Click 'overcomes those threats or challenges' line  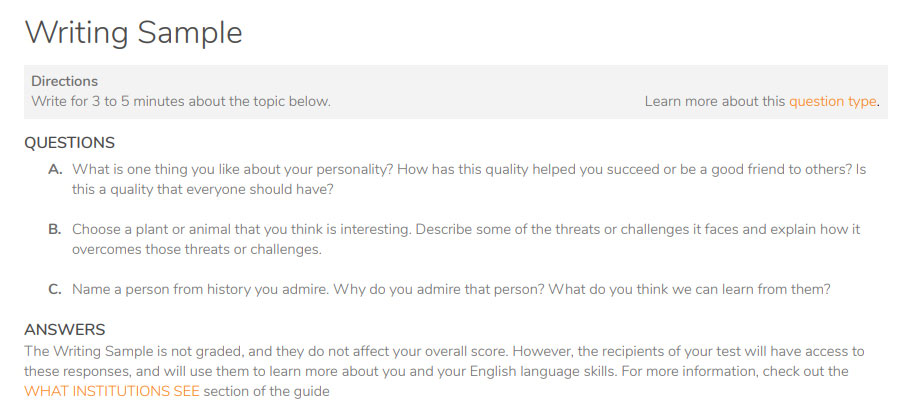(x=197, y=249)
